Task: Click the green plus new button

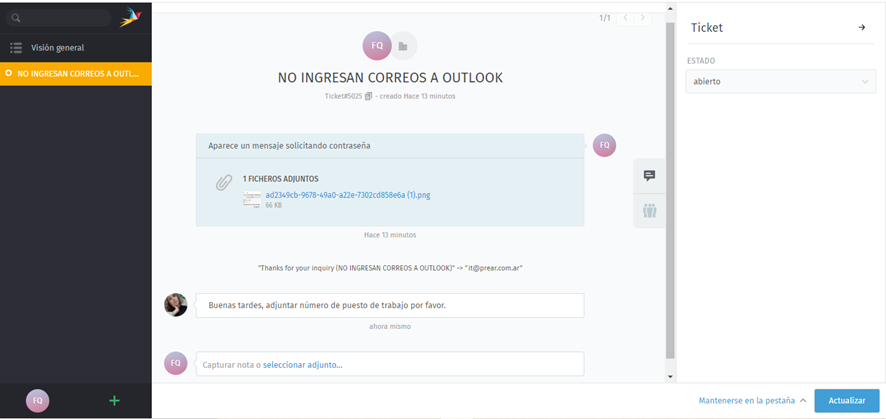Action: click(x=114, y=401)
